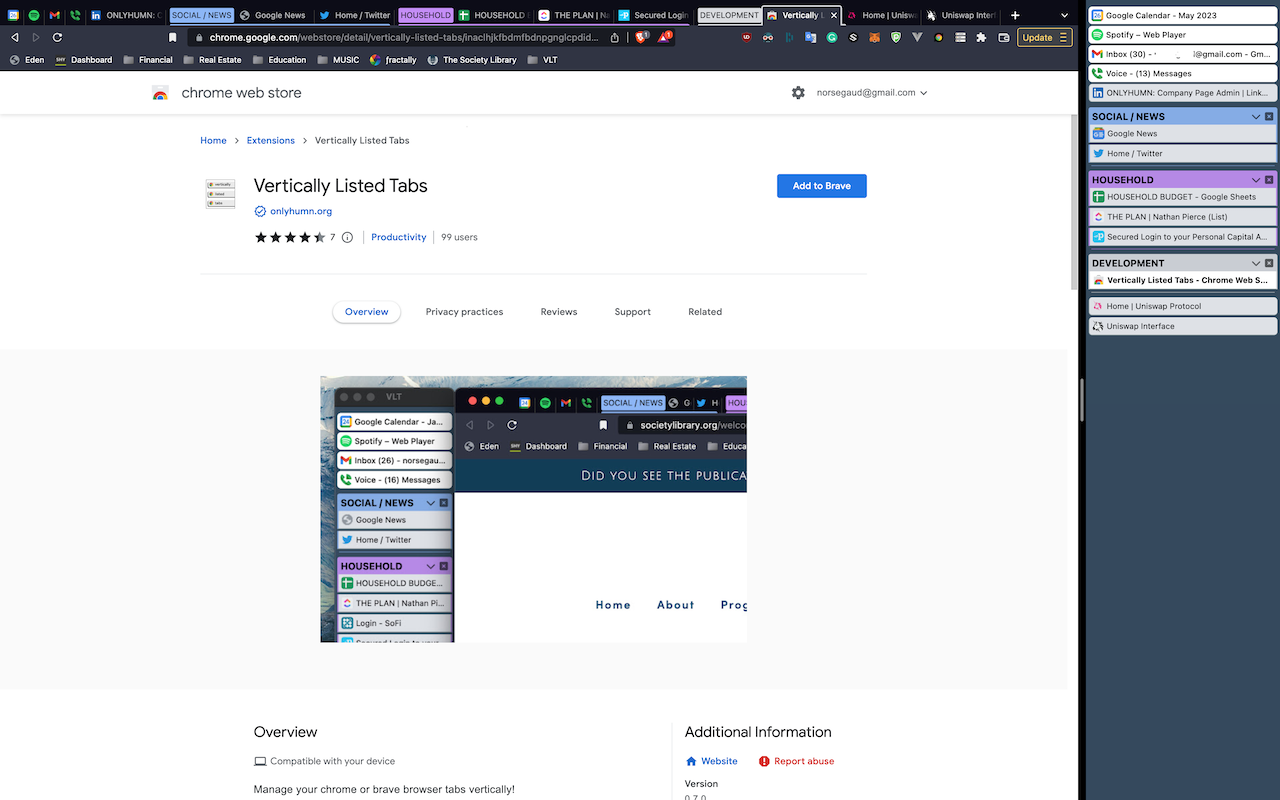Switch to the Reviews tab
This screenshot has width=1280, height=800.
(x=558, y=311)
